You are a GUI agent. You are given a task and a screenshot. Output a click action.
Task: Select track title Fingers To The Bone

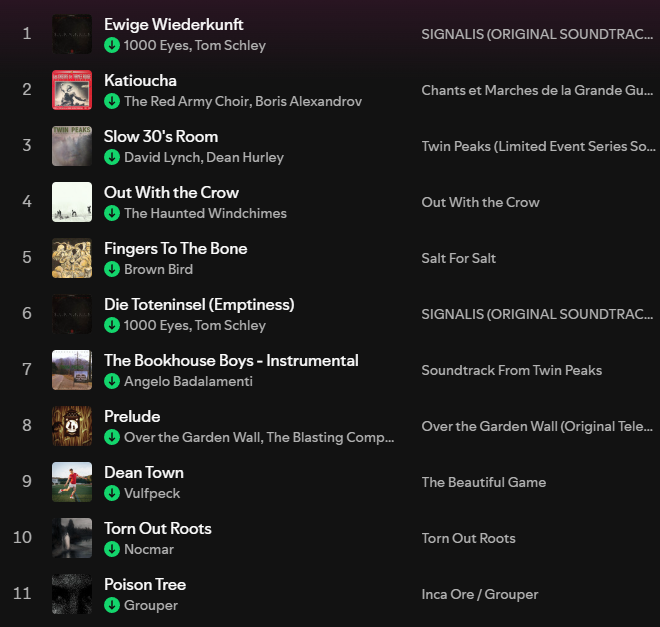click(x=176, y=248)
